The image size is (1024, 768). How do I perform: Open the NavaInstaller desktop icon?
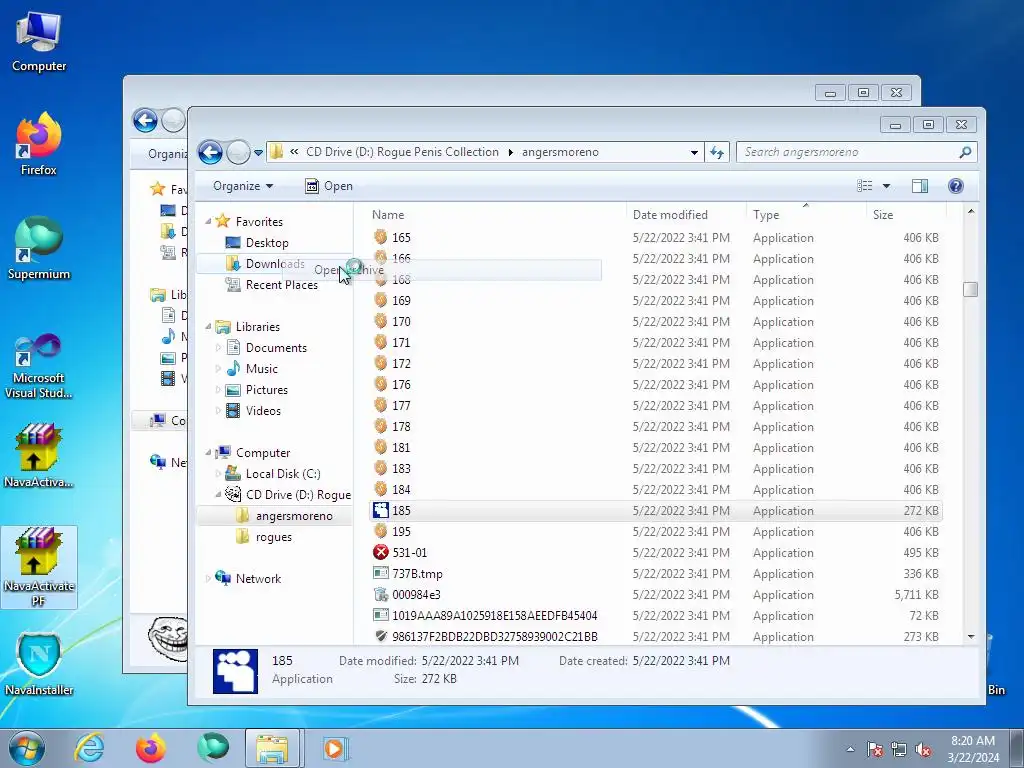tap(39, 664)
